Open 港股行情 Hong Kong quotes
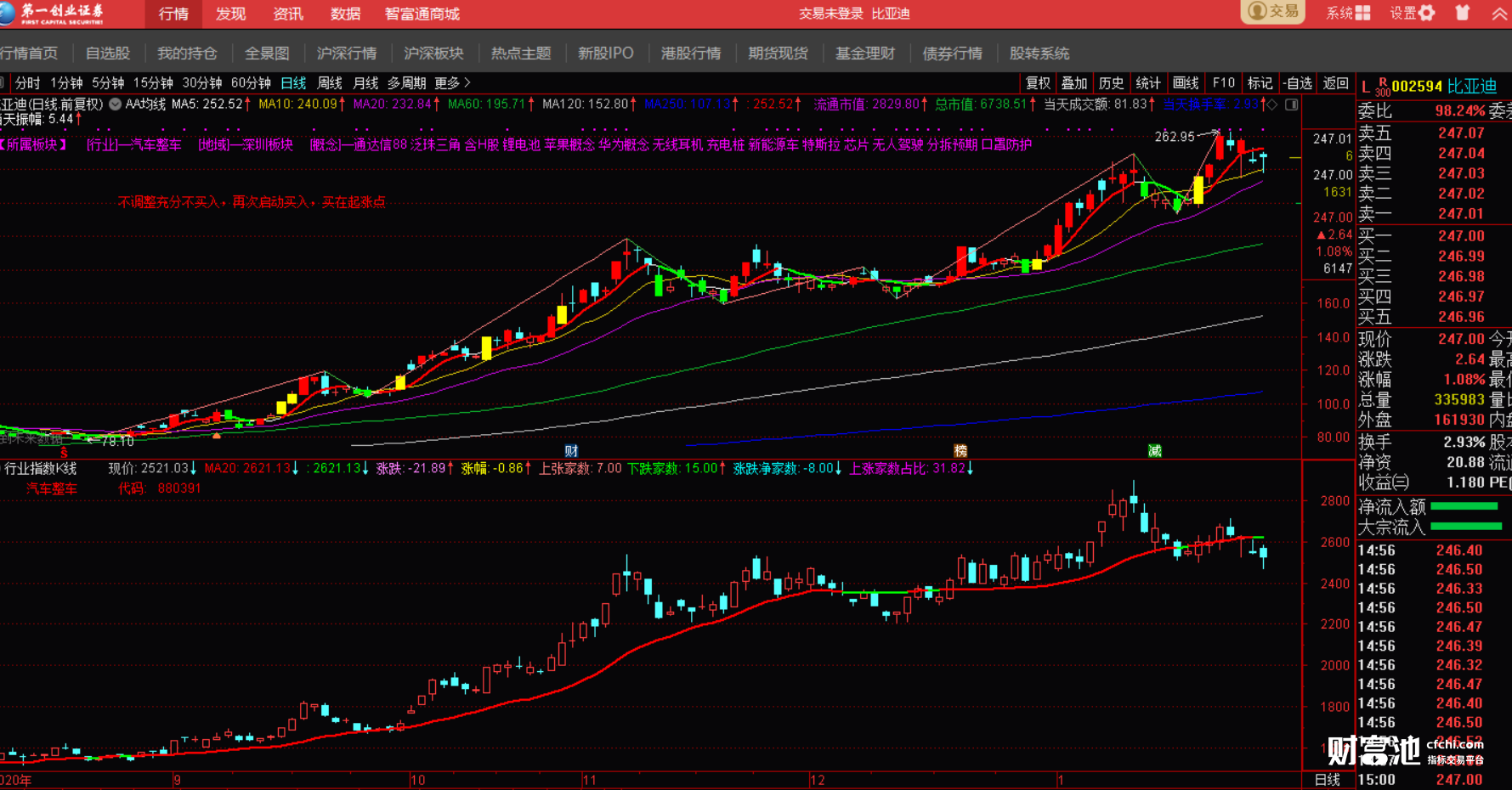 pyautogui.click(x=691, y=54)
